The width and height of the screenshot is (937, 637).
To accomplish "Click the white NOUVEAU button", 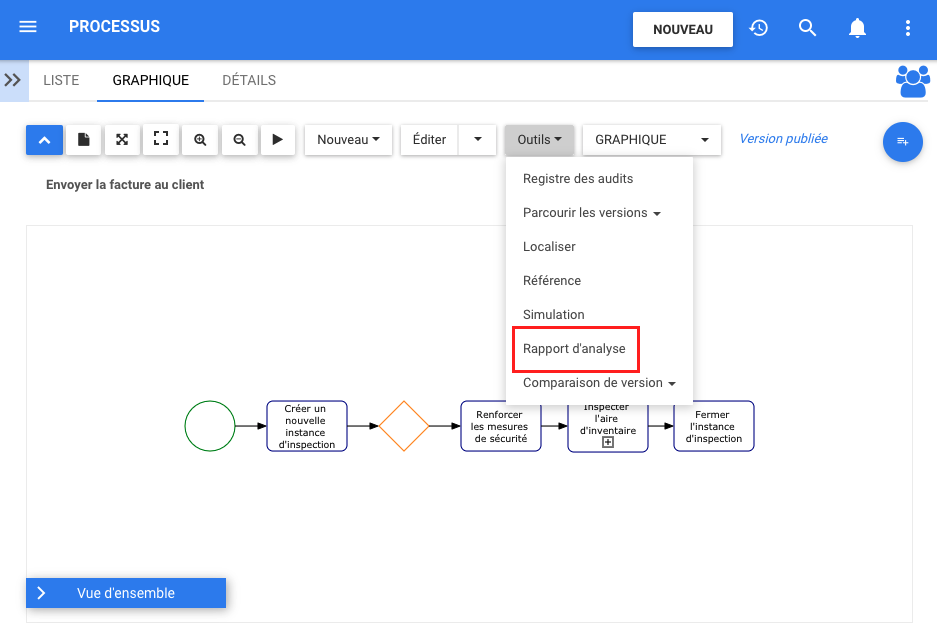I will pos(682,29).
